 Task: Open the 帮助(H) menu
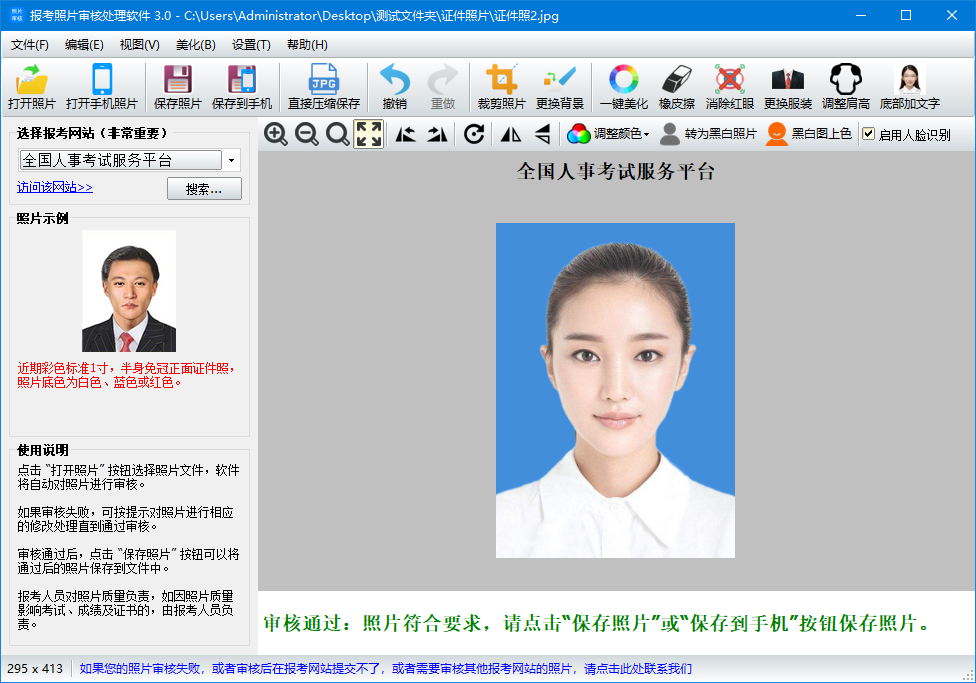(x=307, y=45)
